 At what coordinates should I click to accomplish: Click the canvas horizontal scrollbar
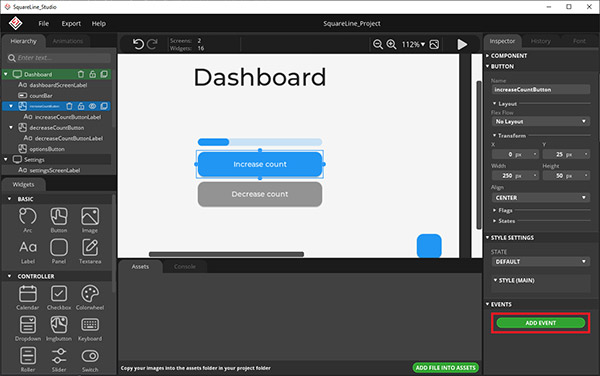pos(226,254)
